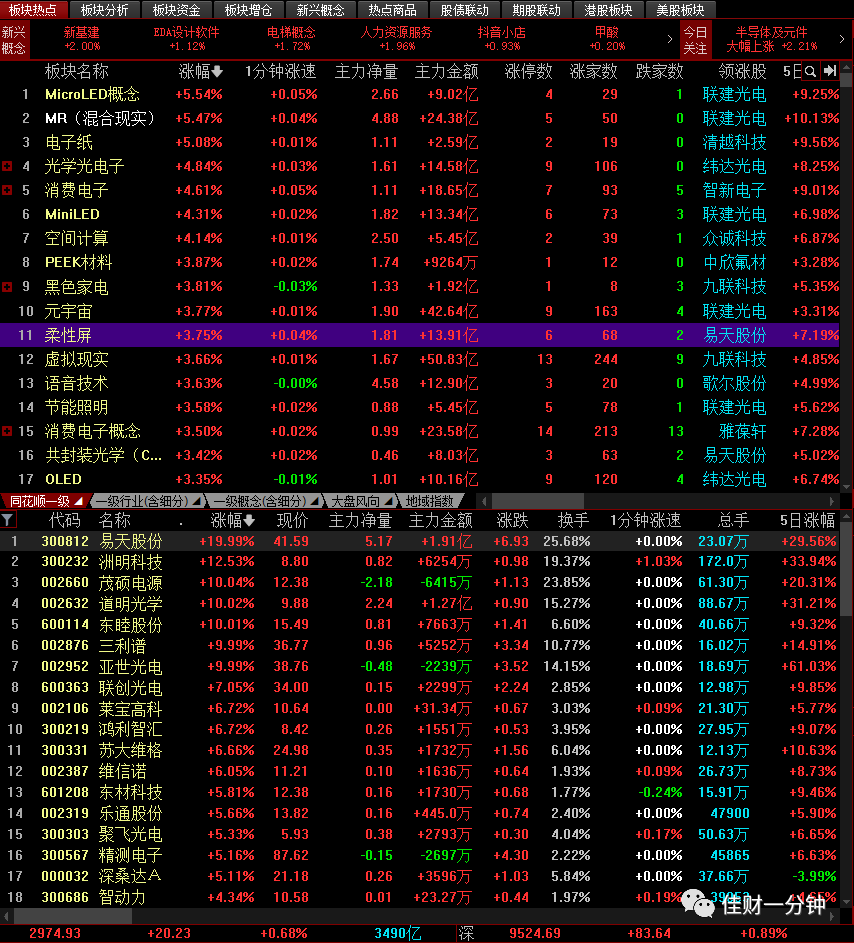The image size is (854, 943).
Task: Select the MicroLED概念 sector row
Action: coord(420,94)
